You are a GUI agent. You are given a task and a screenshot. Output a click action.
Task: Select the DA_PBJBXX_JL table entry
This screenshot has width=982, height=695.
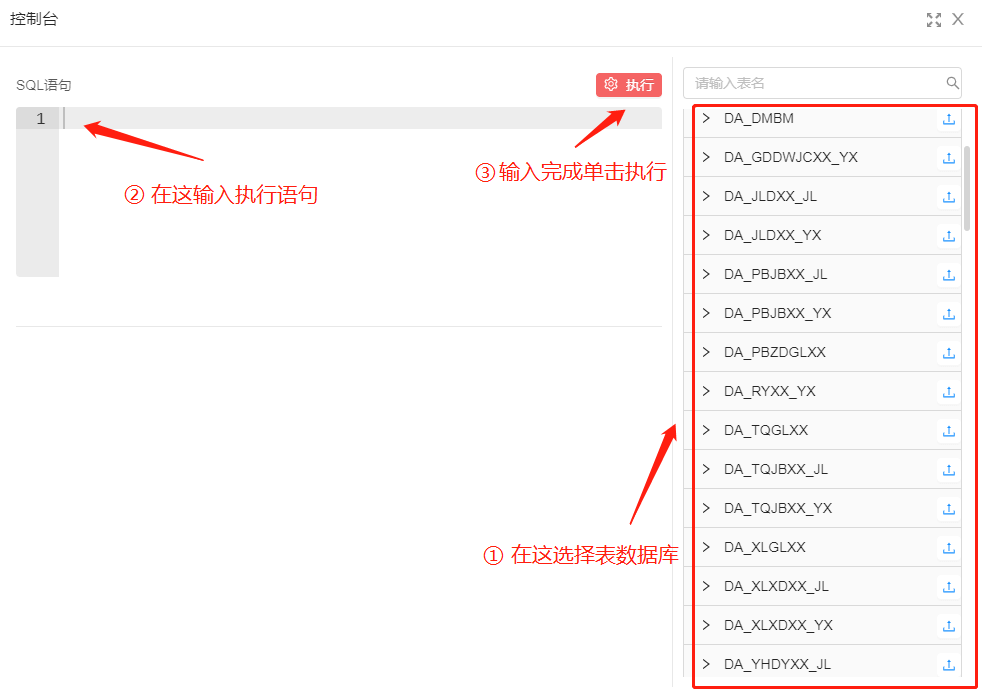click(x=775, y=274)
